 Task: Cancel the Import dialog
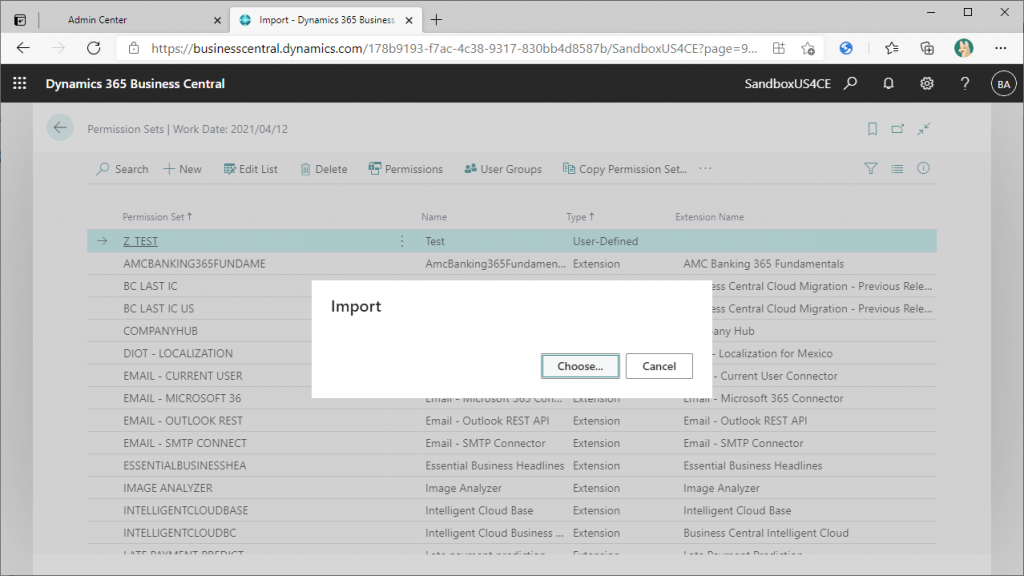point(659,366)
